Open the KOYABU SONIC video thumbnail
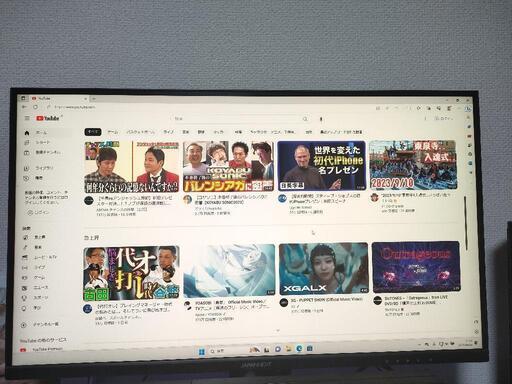Screen dimensions: 512x384 228,166
